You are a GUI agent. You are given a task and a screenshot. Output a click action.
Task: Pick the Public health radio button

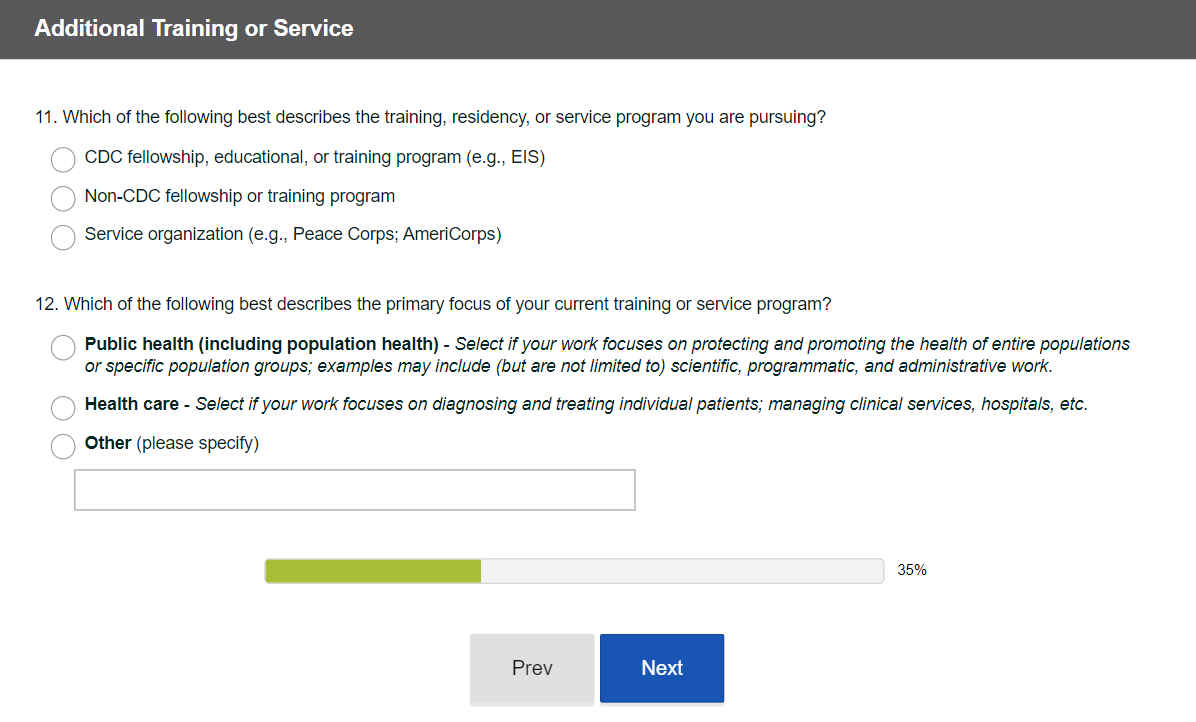[63, 347]
